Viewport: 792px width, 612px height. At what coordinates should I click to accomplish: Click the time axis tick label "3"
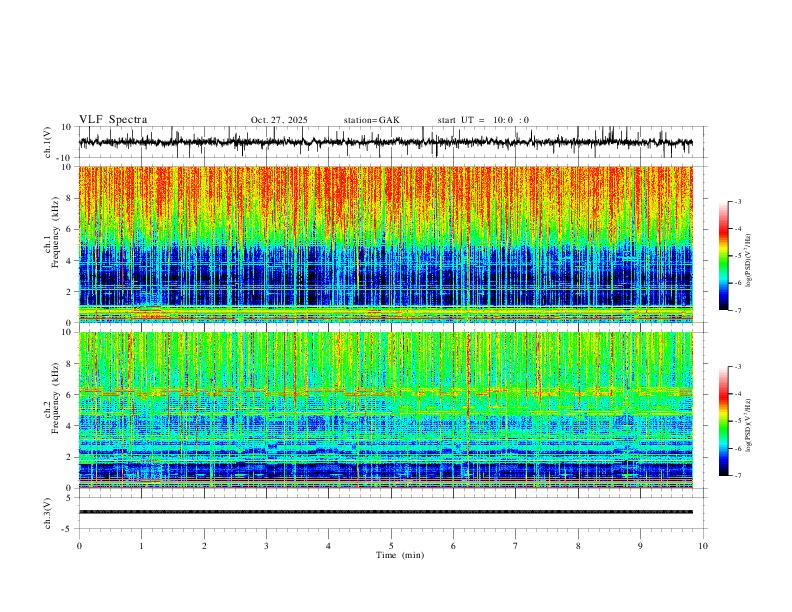(266, 546)
